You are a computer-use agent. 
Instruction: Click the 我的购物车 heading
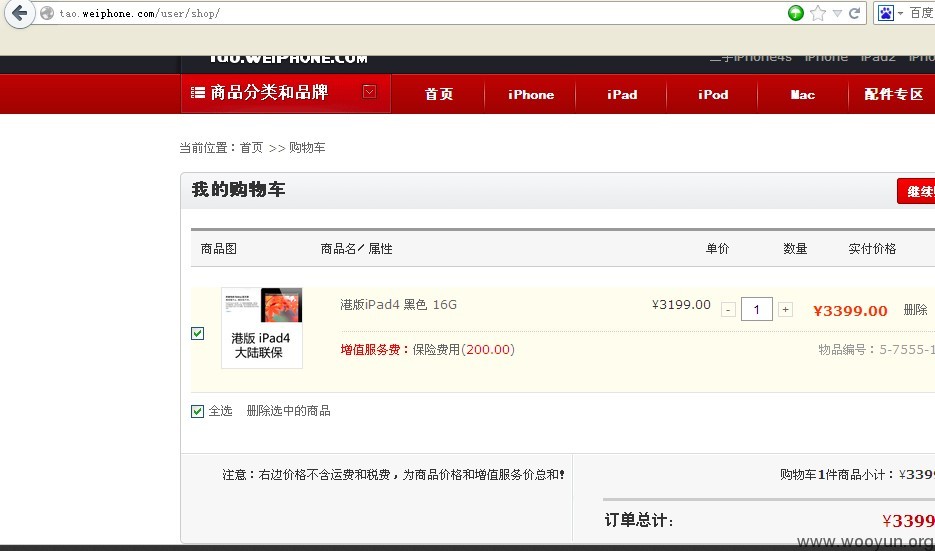[x=239, y=190]
